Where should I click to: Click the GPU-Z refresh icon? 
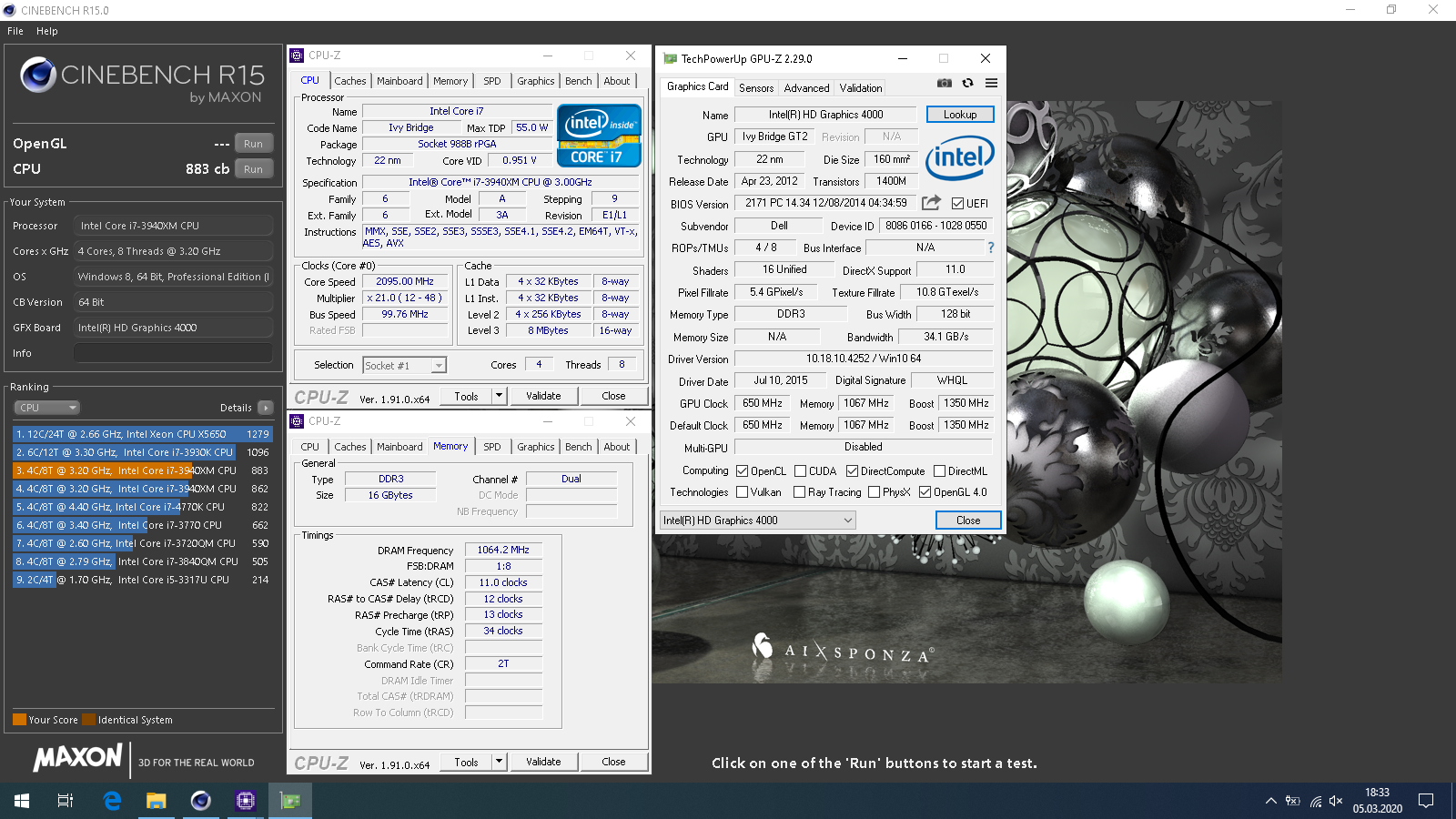pyautogui.click(x=968, y=83)
